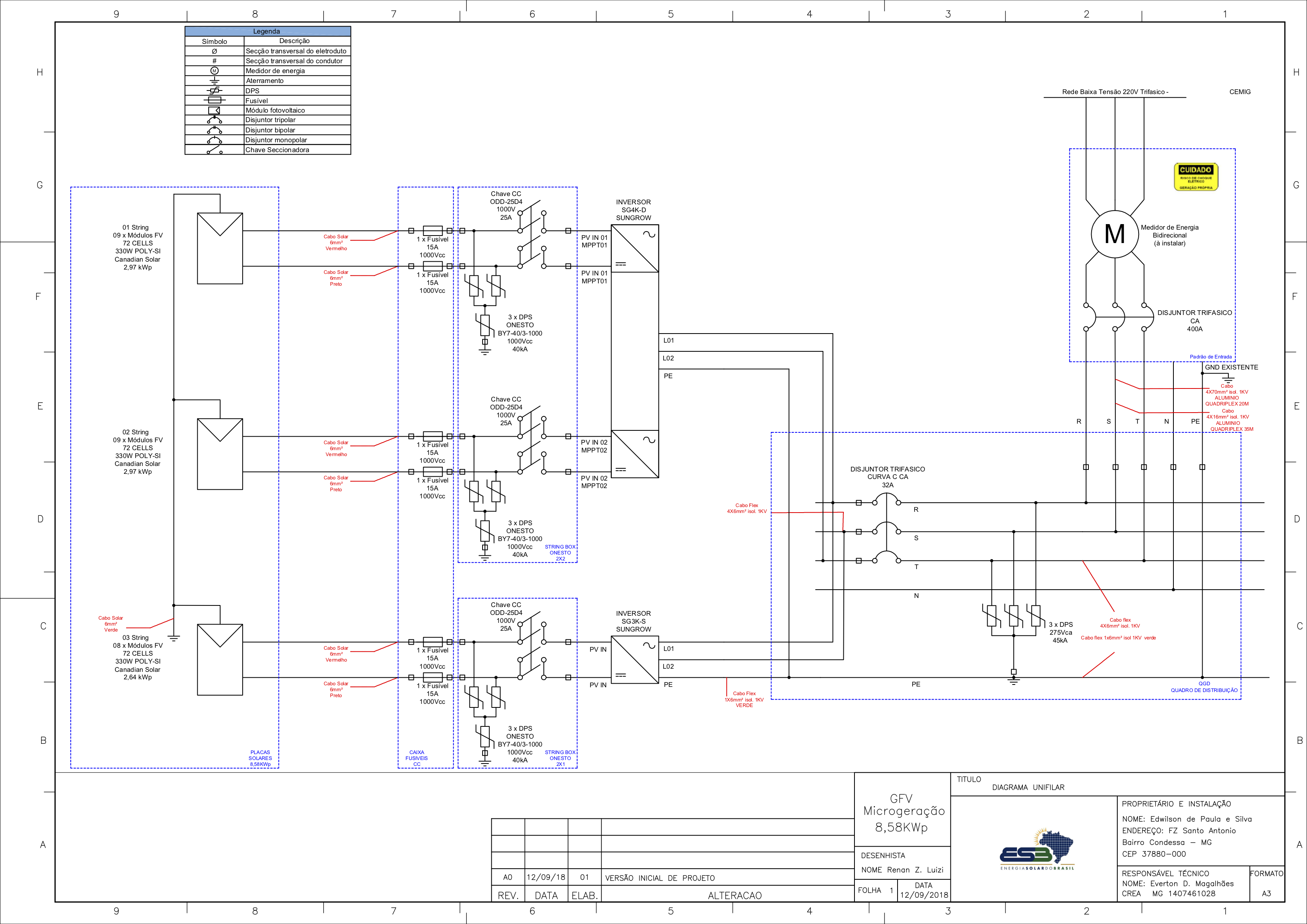This screenshot has width=1307, height=924.
Task: Click the MPPT02 inverter converter symbol
Action: click(635, 454)
